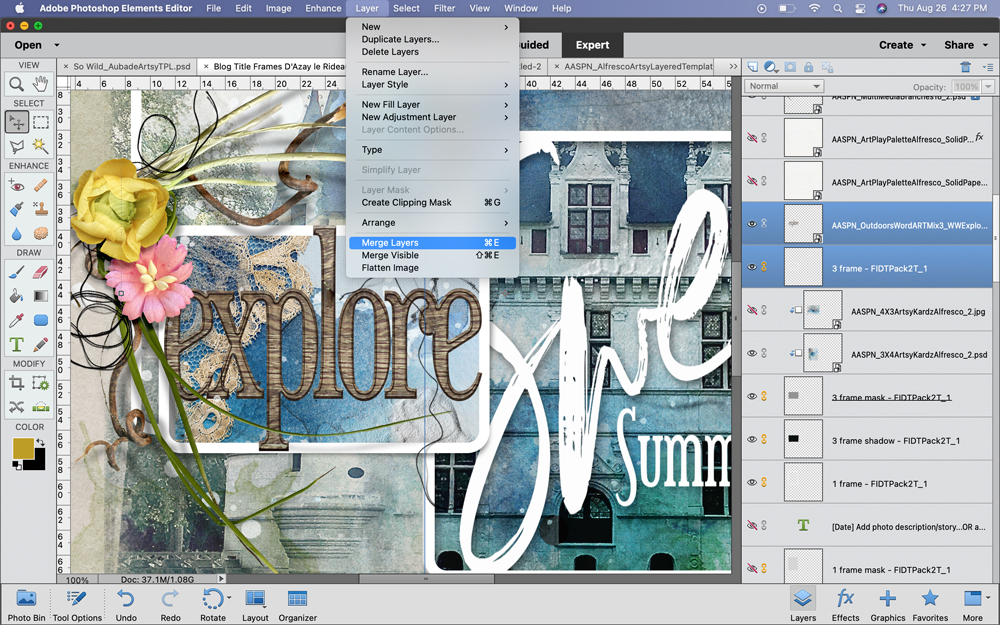The image size is (1000, 625).
Task: Select the Rectangular Marquee tool
Action: (41, 122)
